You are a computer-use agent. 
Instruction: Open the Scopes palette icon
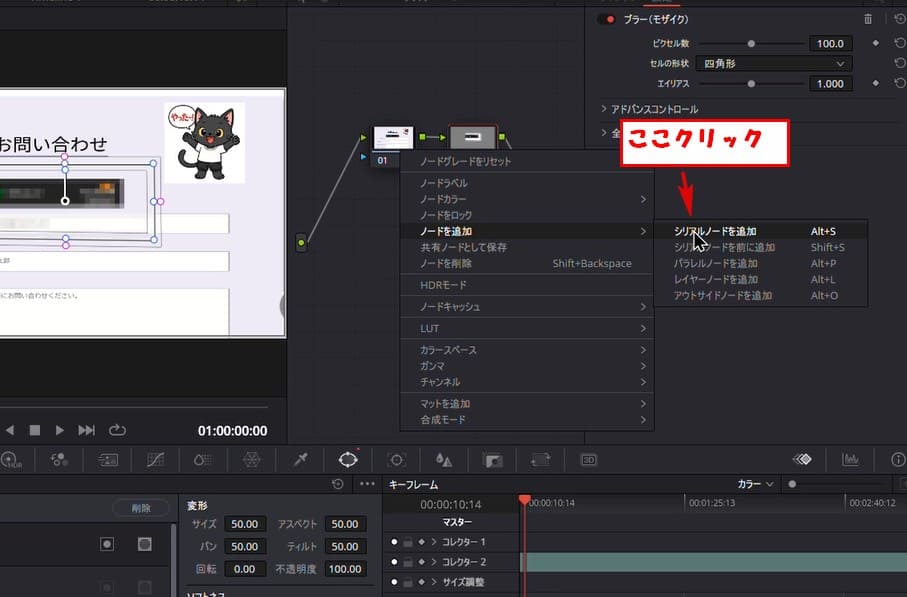850,459
